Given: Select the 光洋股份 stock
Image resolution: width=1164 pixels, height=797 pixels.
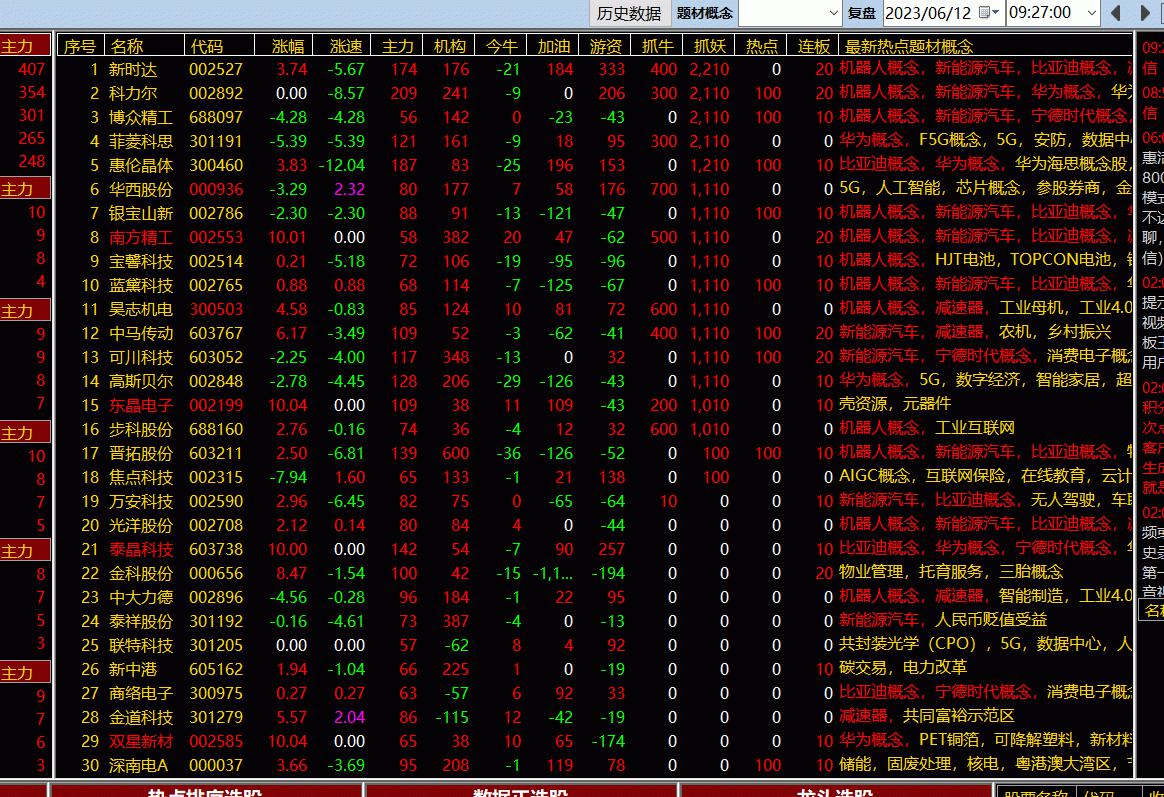Looking at the screenshot, I should tap(595, 525).
